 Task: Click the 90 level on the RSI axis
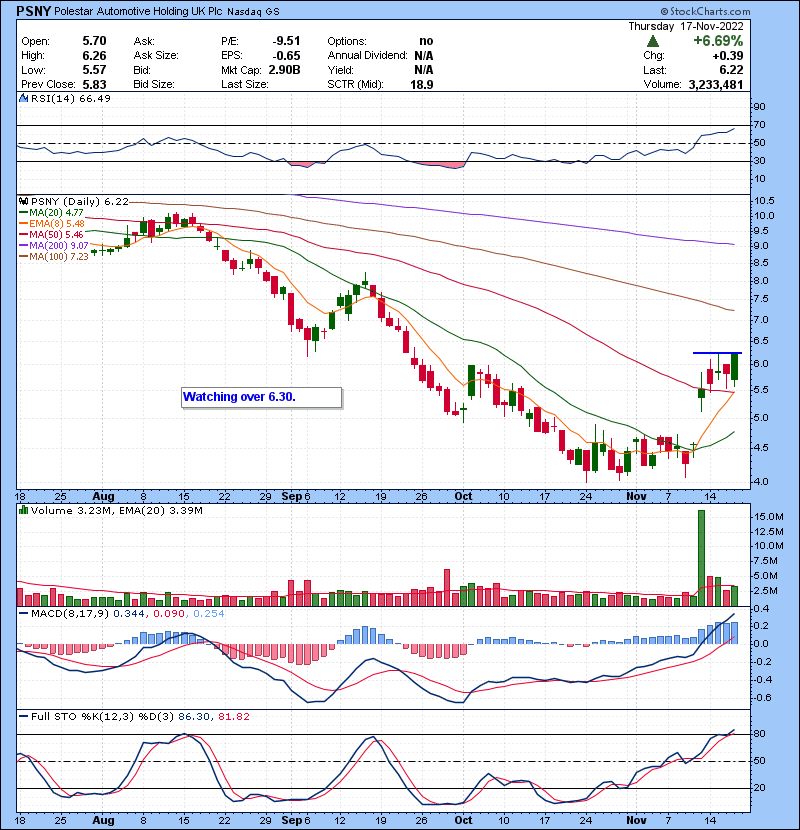click(x=760, y=107)
